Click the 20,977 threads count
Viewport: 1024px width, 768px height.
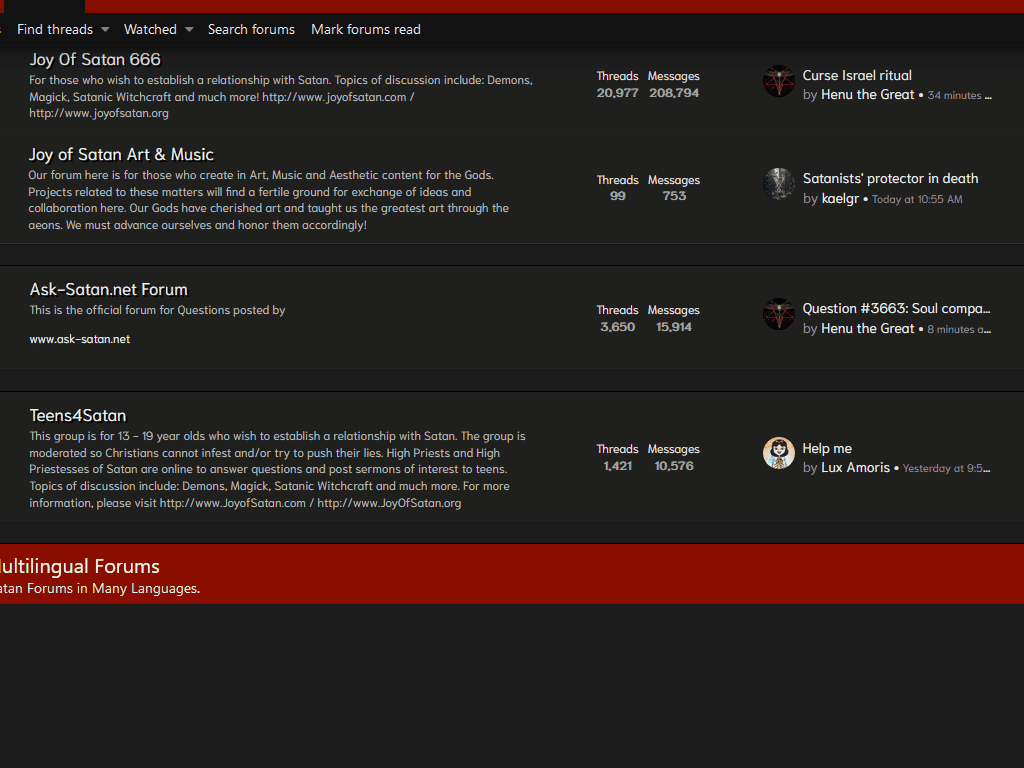[x=617, y=93]
